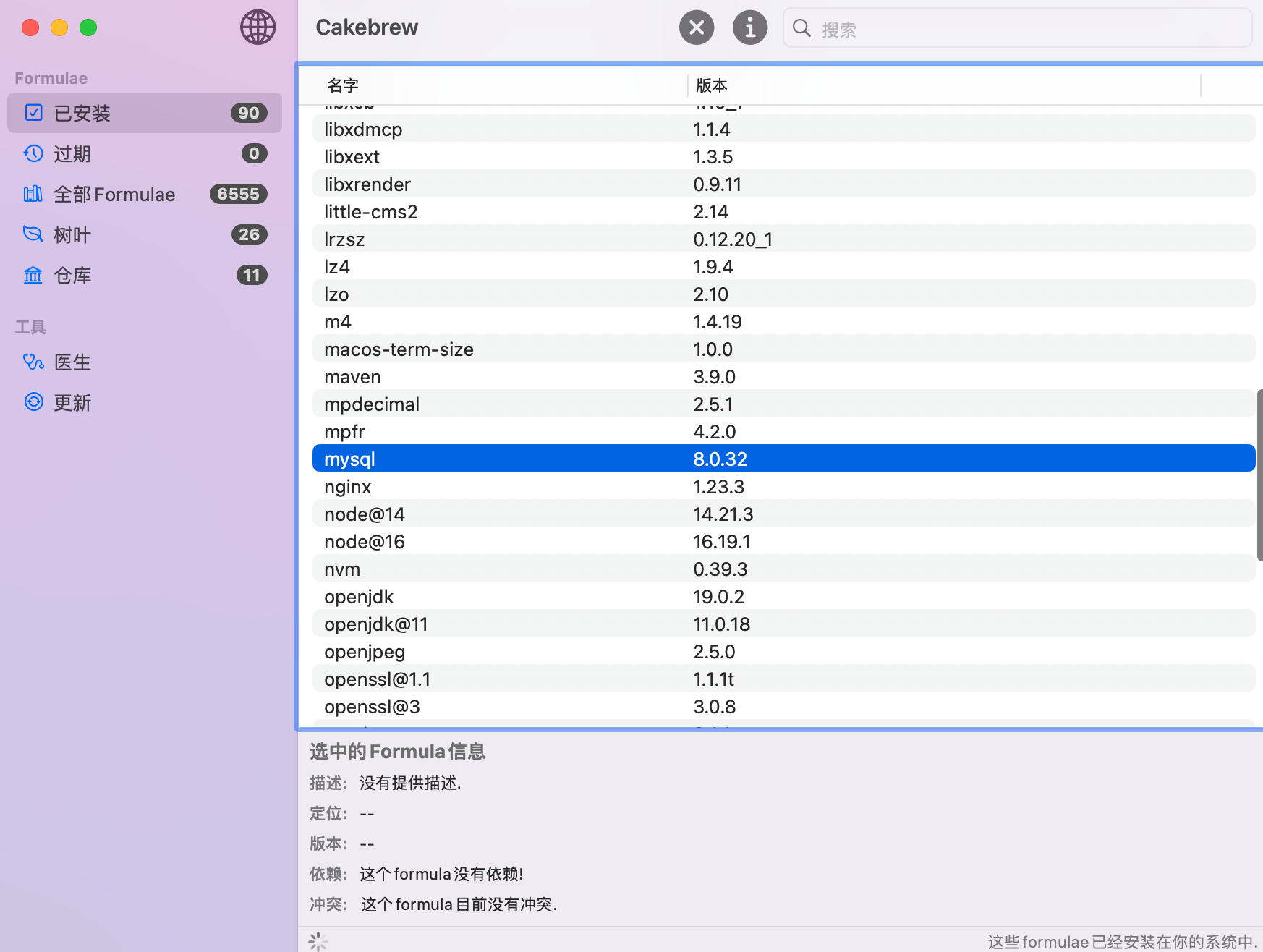This screenshot has height=952, width=1263.
Task: Click the books icon next to 全部 Formulae
Action: [x=33, y=194]
